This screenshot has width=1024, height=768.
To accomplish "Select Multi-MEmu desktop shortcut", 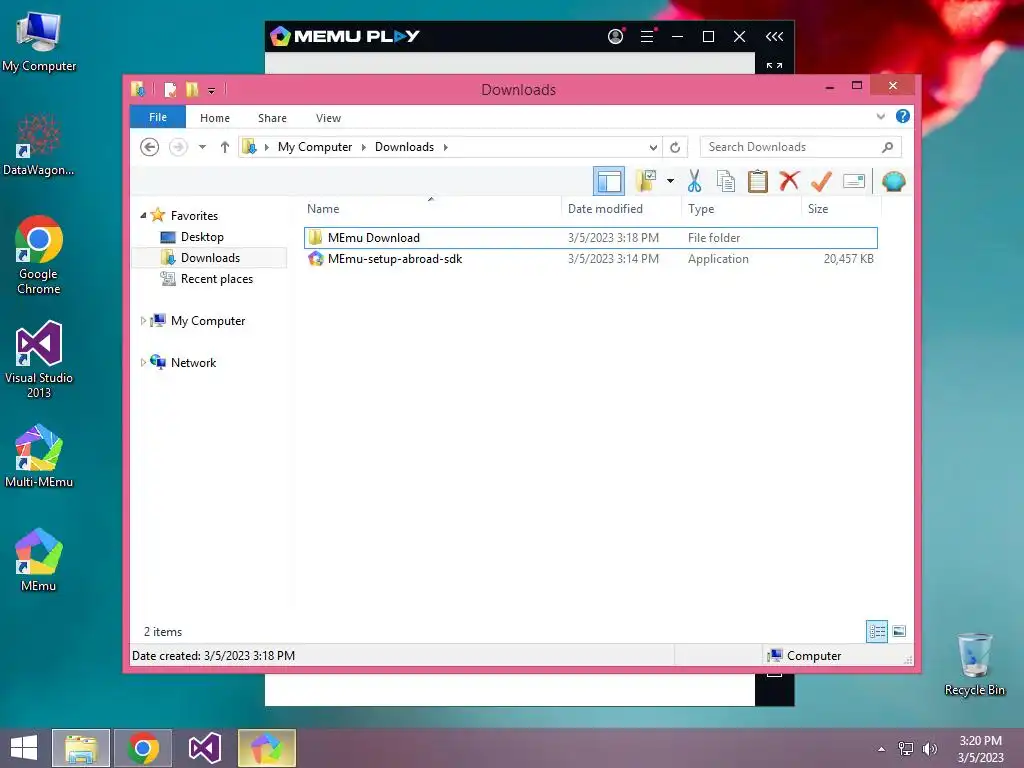I will click(39, 456).
